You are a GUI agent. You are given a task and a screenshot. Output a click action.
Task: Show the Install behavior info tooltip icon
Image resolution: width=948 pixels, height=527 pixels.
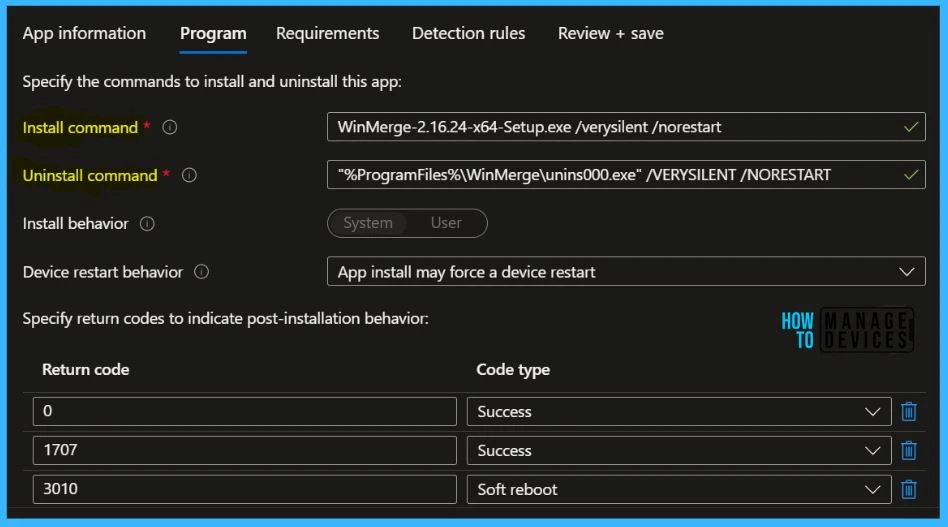147,224
